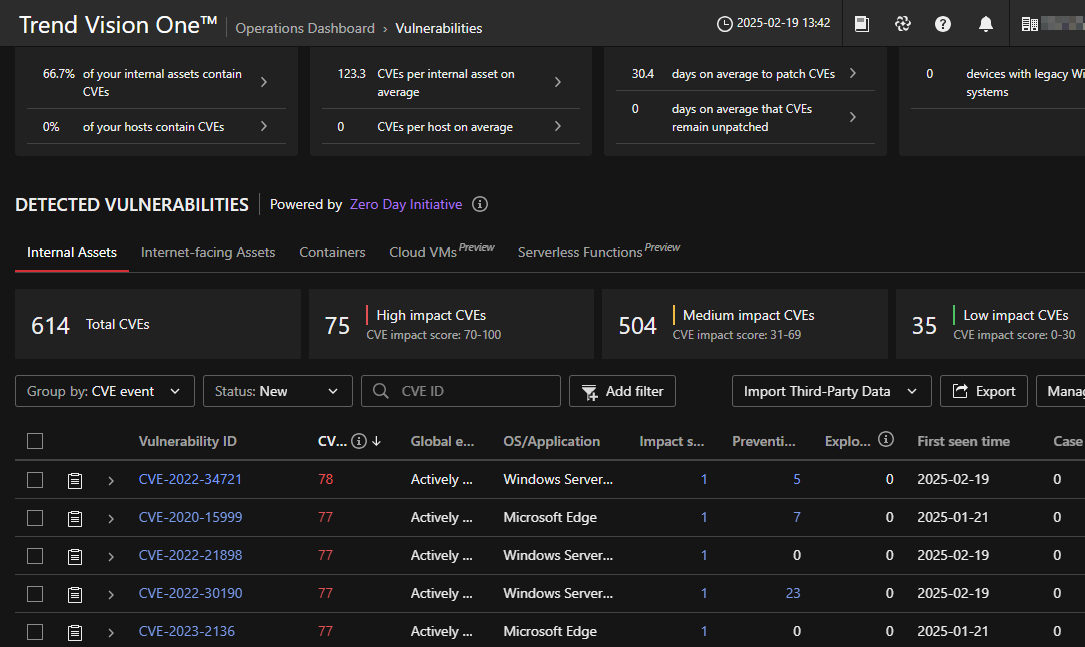This screenshot has height=647, width=1085.
Task: Toggle the select-all checkbox in table header
Action: pos(35,441)
